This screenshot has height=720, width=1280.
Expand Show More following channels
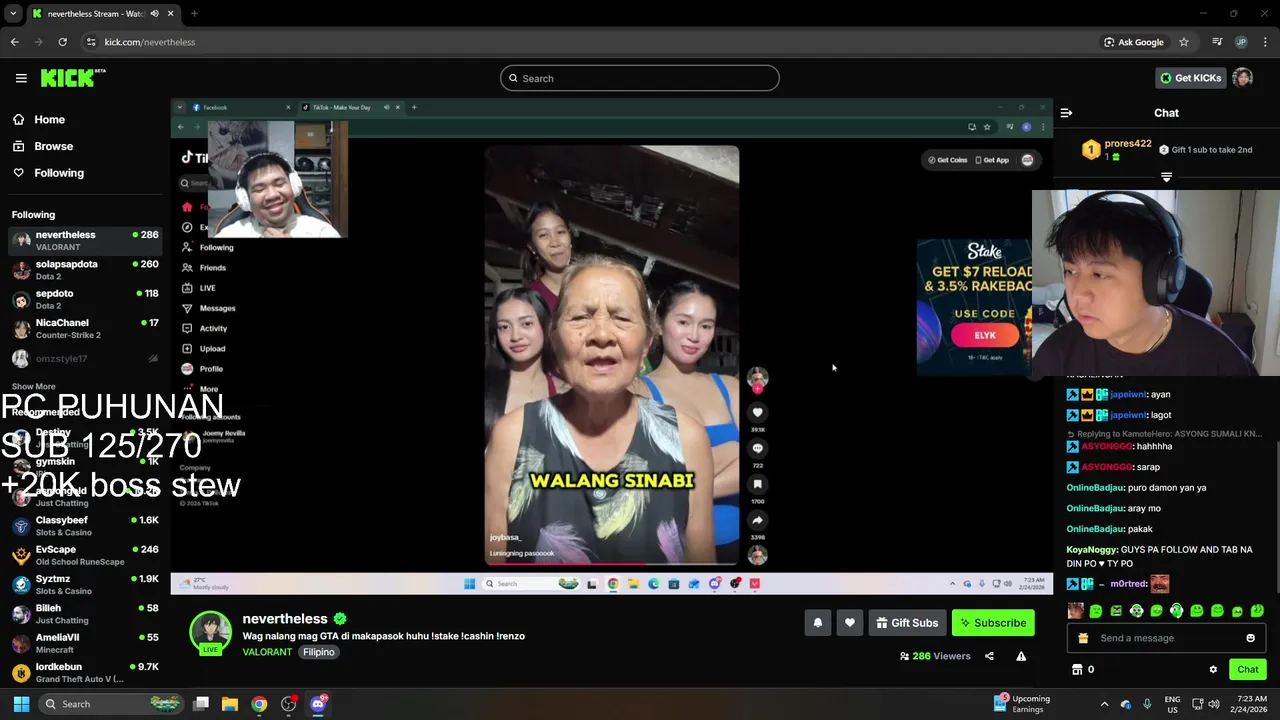[x=34, y=386]
